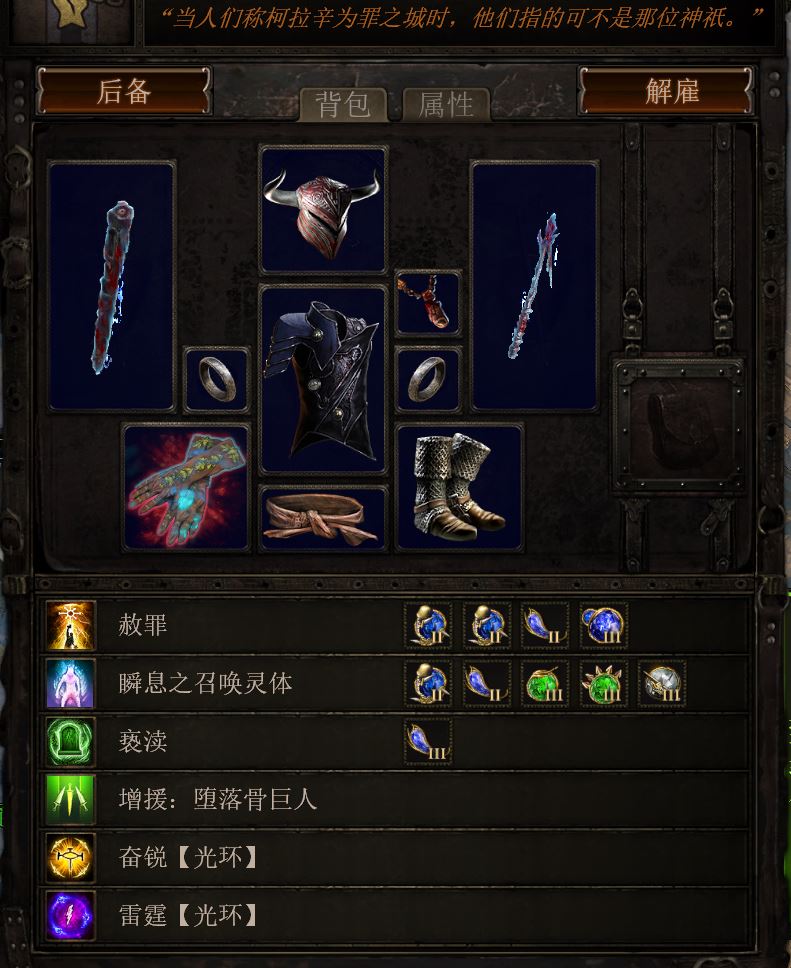Click the right ring slot

click(x=428, y=380)
